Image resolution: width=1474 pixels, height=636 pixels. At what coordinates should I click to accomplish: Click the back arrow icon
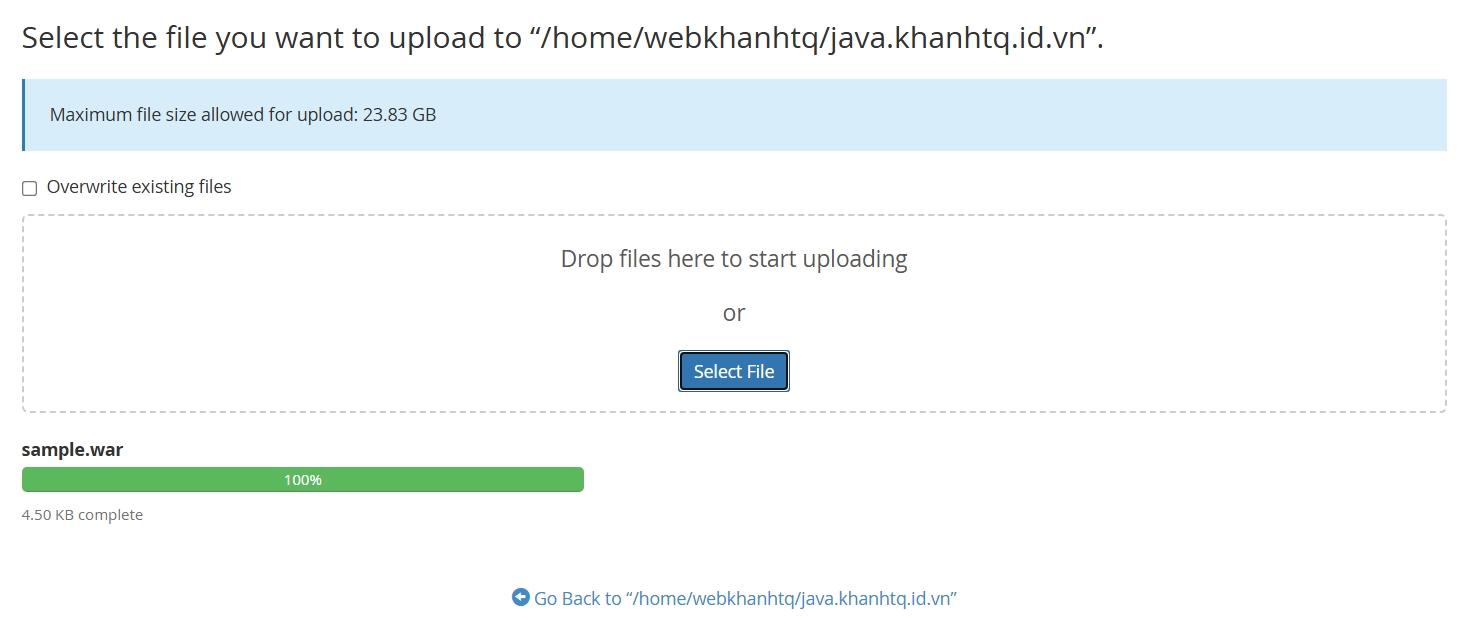point(520,597)
